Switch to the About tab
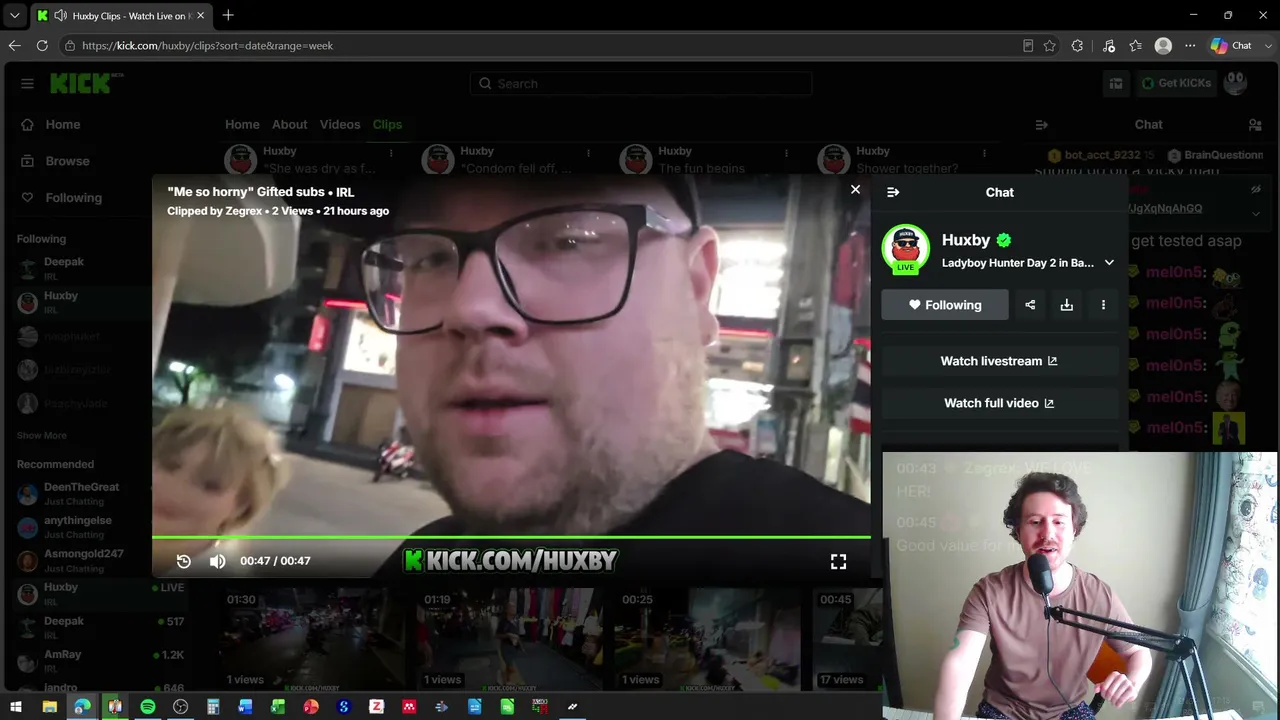The height and width of the screenshot is (720, 1280). pyautogui.click(x=290, y=124)
